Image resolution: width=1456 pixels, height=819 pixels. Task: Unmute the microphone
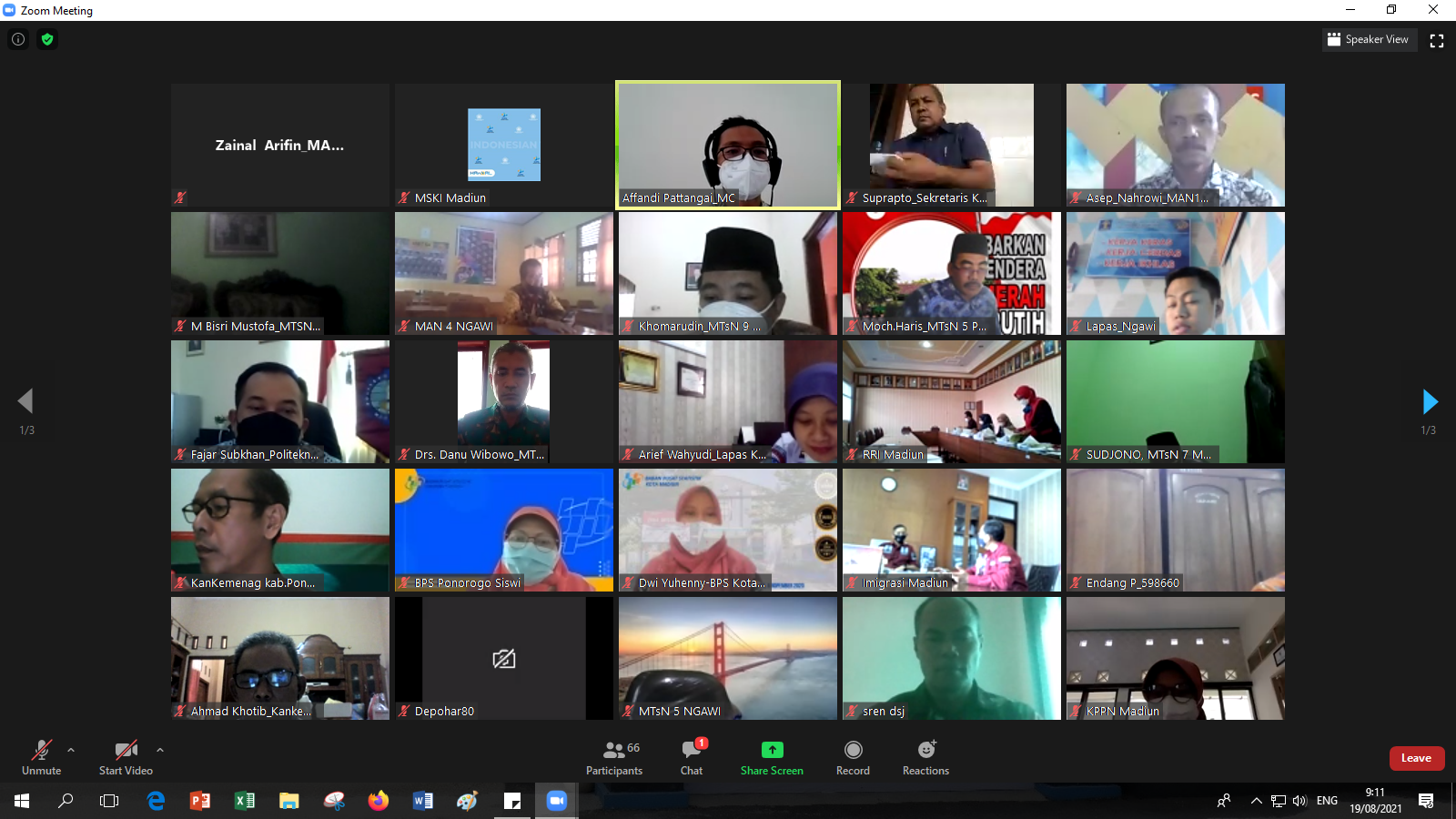41,757
